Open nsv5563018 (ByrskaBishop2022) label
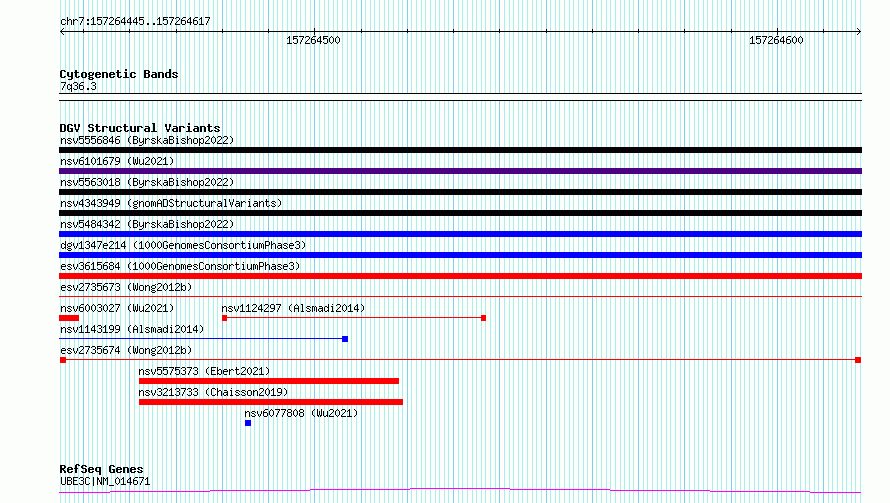The image size is (890, 503). point(147,182)
